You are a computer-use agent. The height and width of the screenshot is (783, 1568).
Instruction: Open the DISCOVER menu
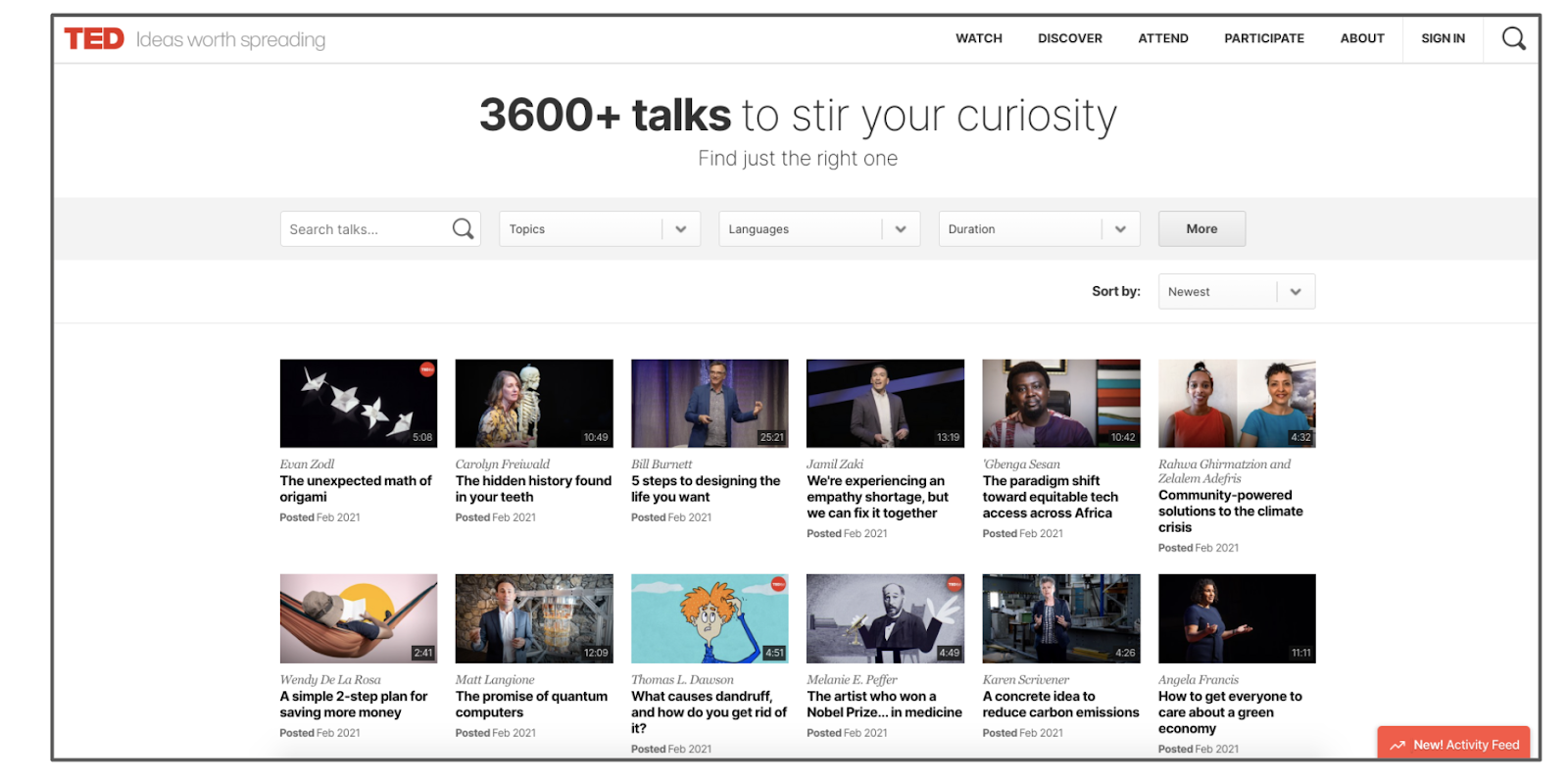click(x=1069, y=39)
